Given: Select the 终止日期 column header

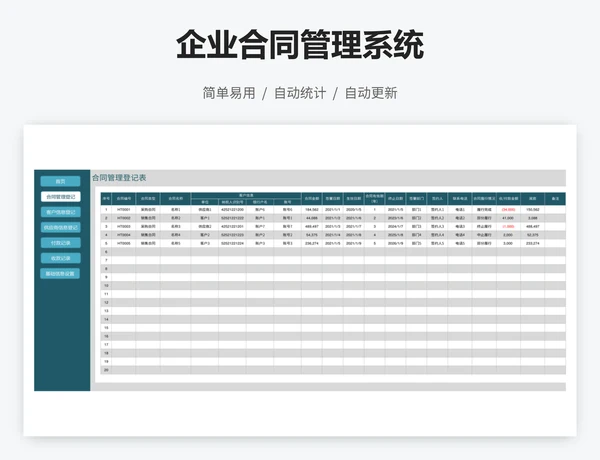Looking at the screenshot, I should pos(395,199).
